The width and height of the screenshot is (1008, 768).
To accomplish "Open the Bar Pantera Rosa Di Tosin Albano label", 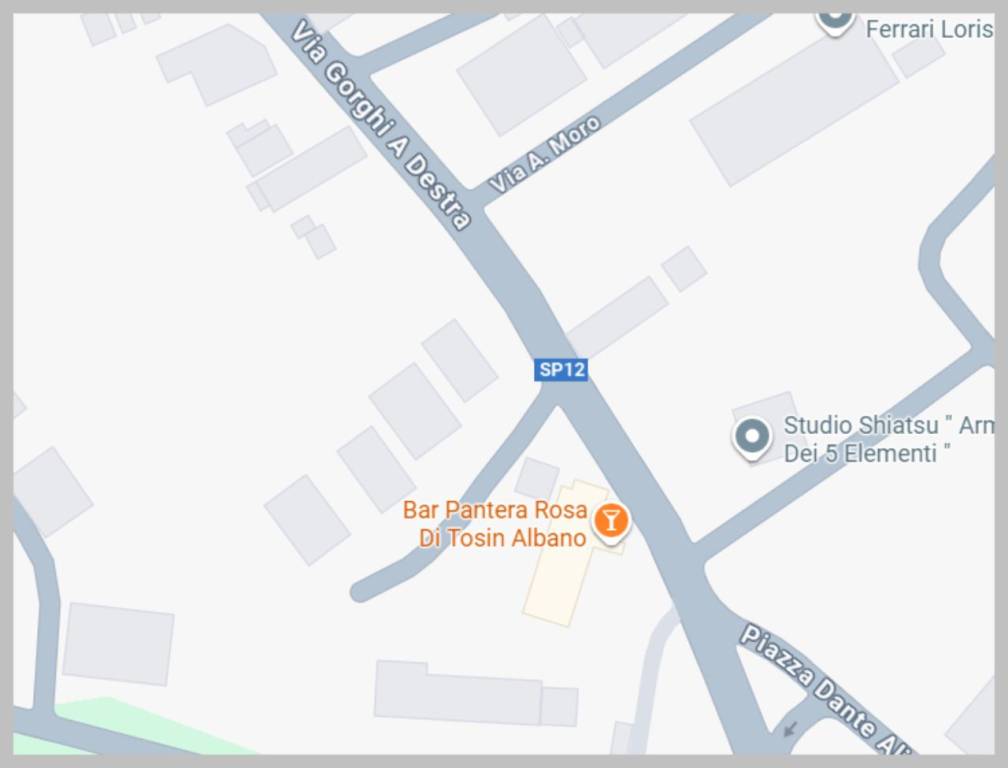I will point(495,524).
